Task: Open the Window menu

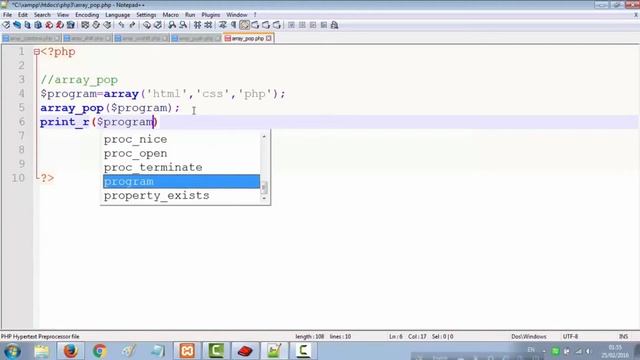Action: pos(237,15)
